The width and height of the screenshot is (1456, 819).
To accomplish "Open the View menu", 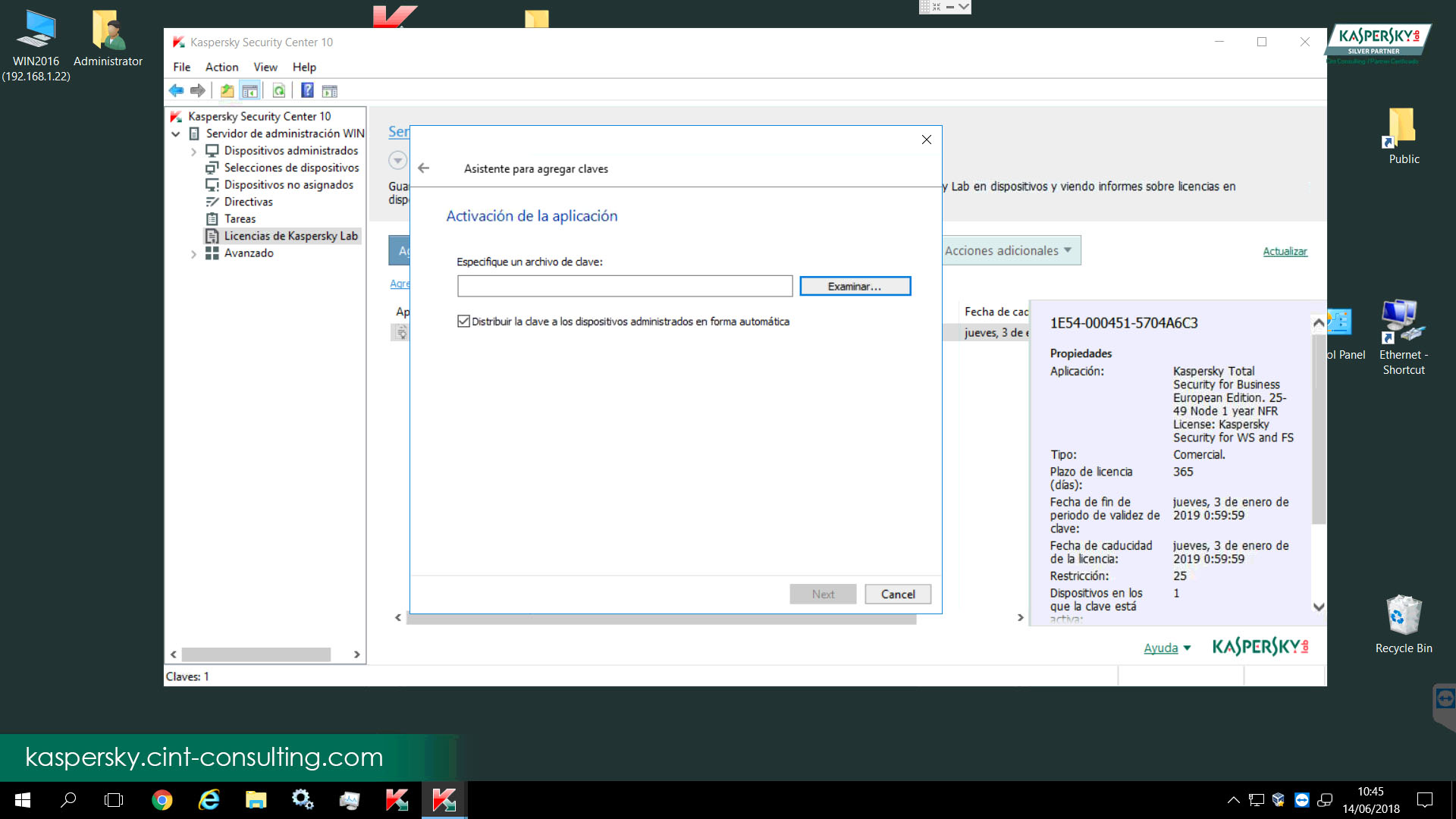I will click(x=265, y=67).
